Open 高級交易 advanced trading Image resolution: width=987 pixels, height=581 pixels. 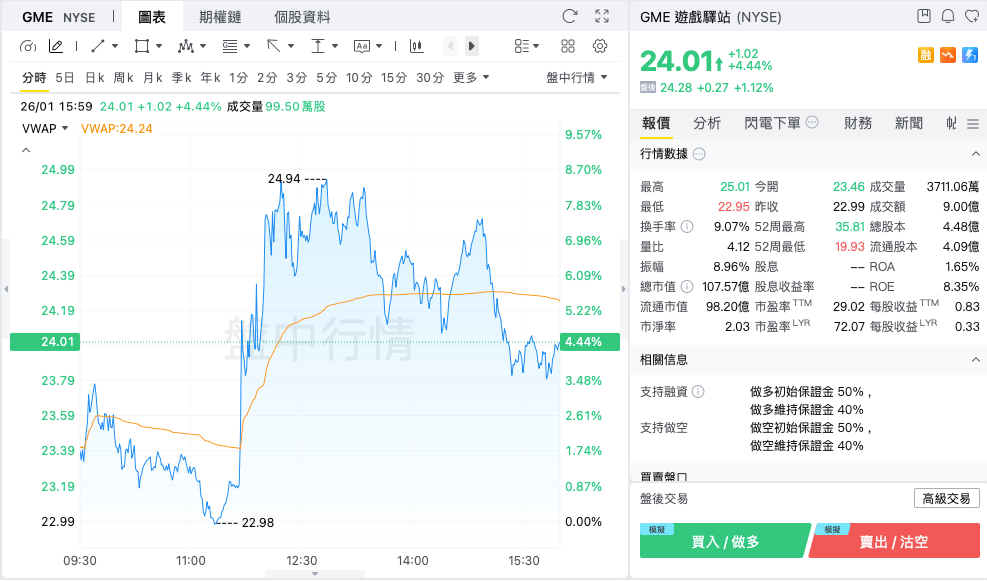[947, 499]
